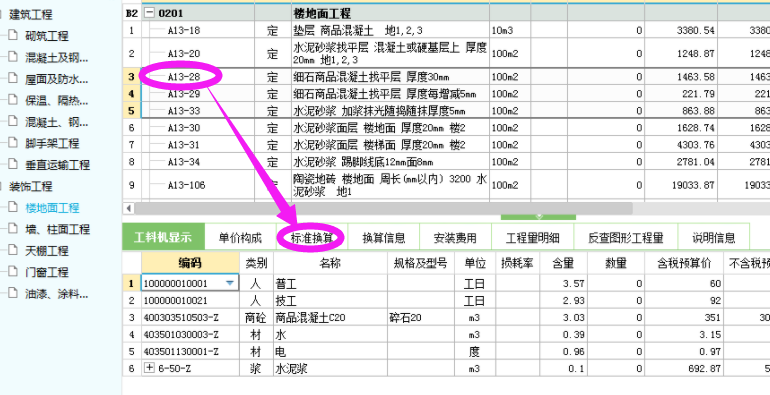
Task: Click document icon beside 楼地面工程
Action: pyautogui.click(x=13, y=207)
